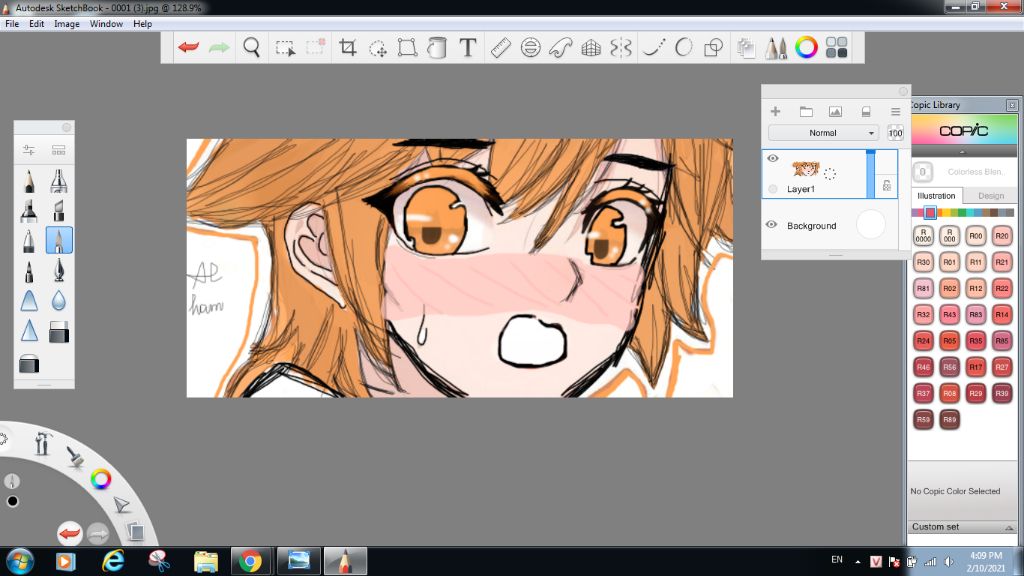Click the Windows Start button

click(20, 561)
